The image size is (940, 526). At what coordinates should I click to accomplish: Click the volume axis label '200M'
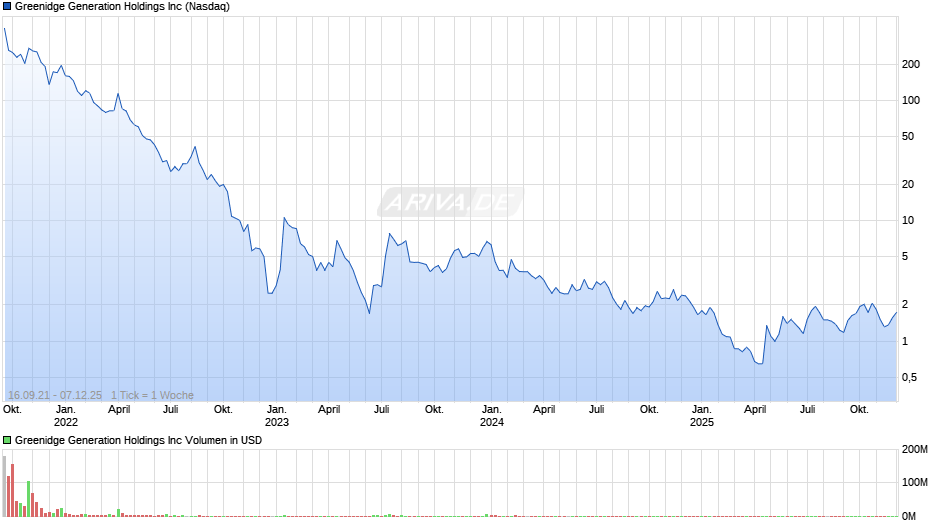(x=915, y=450)
